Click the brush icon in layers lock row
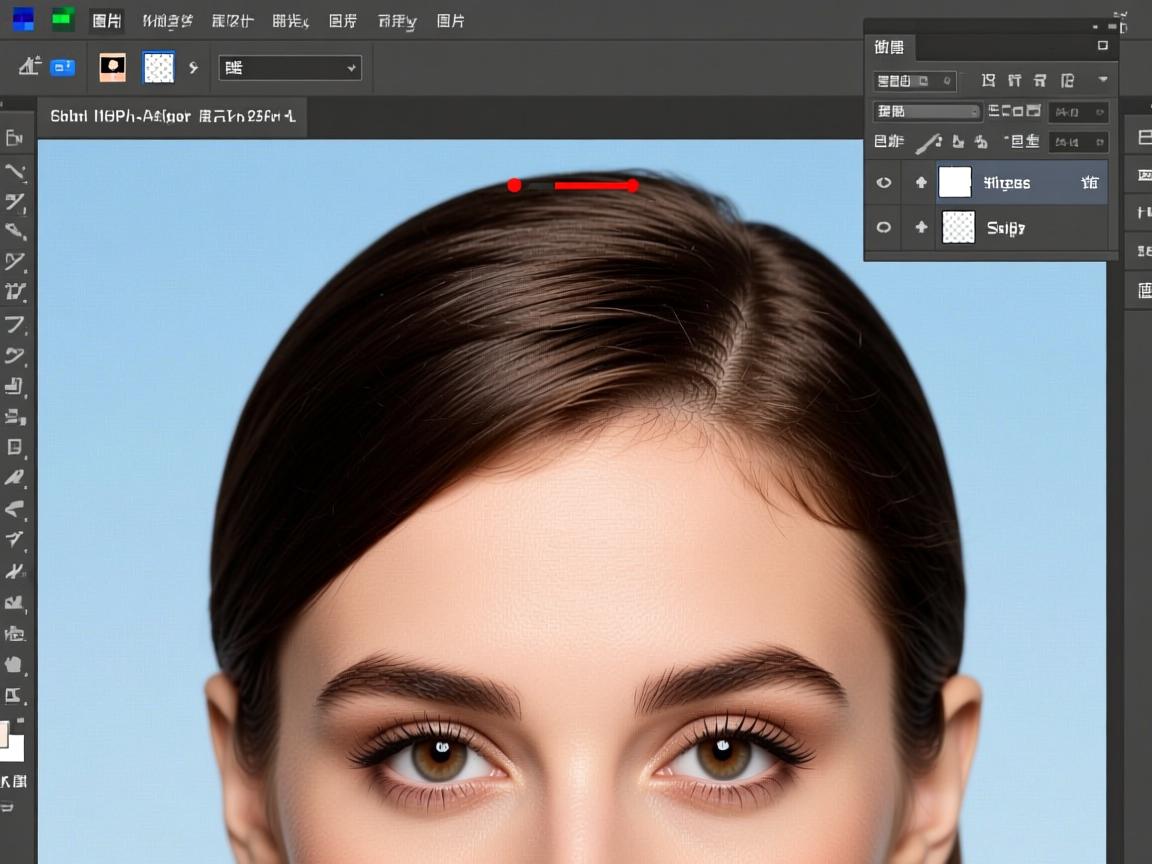Screen dimensions: 1152x864 click(928, 142)
